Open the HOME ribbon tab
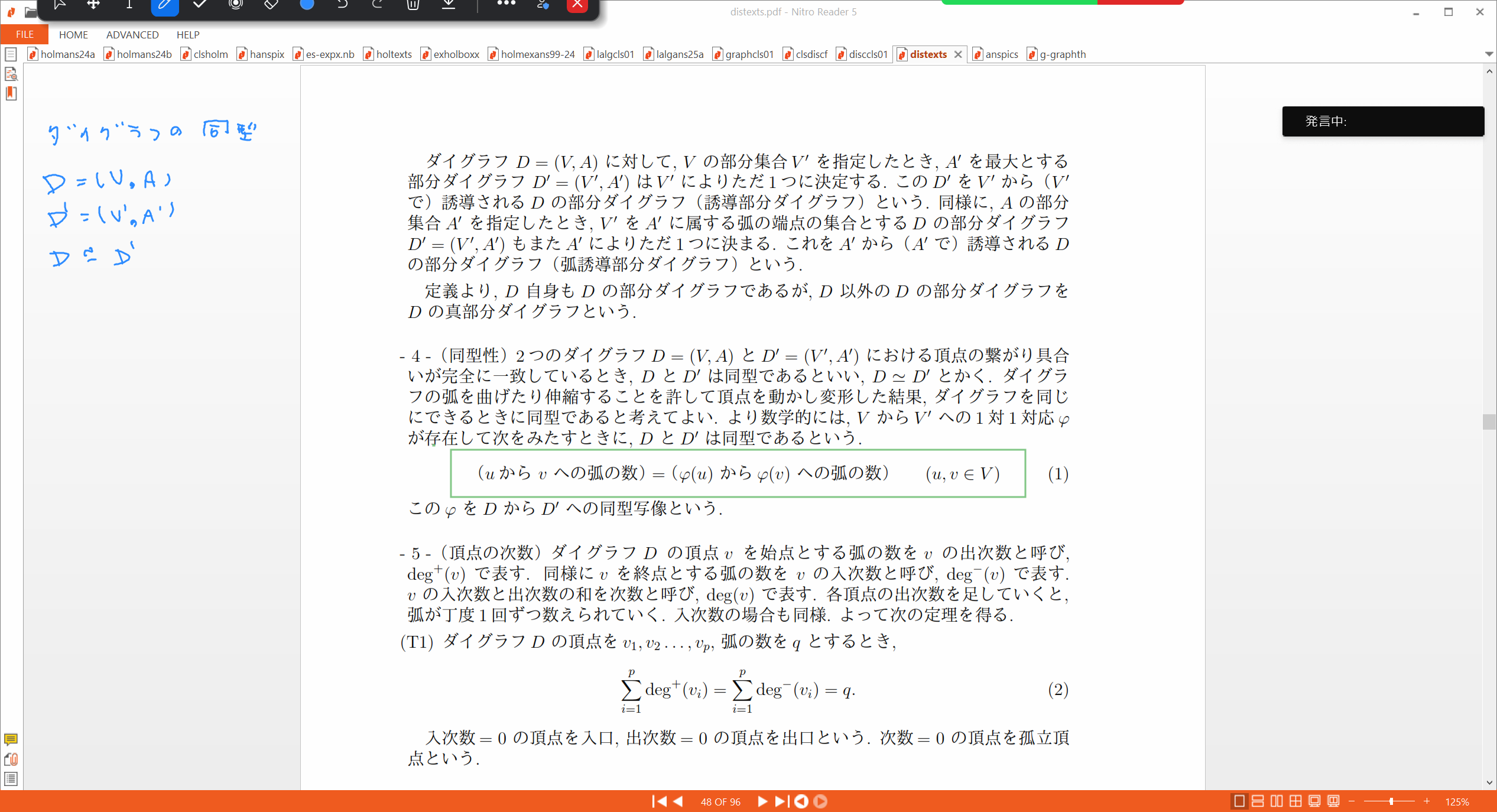Image resolution: width=1497 pixels, height=812 pixels. pyautogui.click(x=73, y=35)
